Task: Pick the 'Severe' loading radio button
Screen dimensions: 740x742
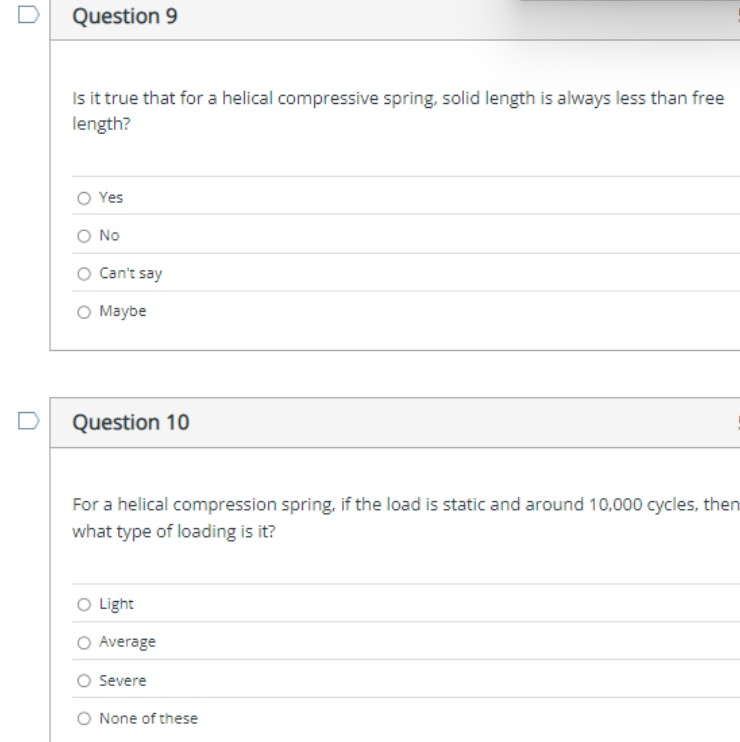Action: click(x=83, y=680)
